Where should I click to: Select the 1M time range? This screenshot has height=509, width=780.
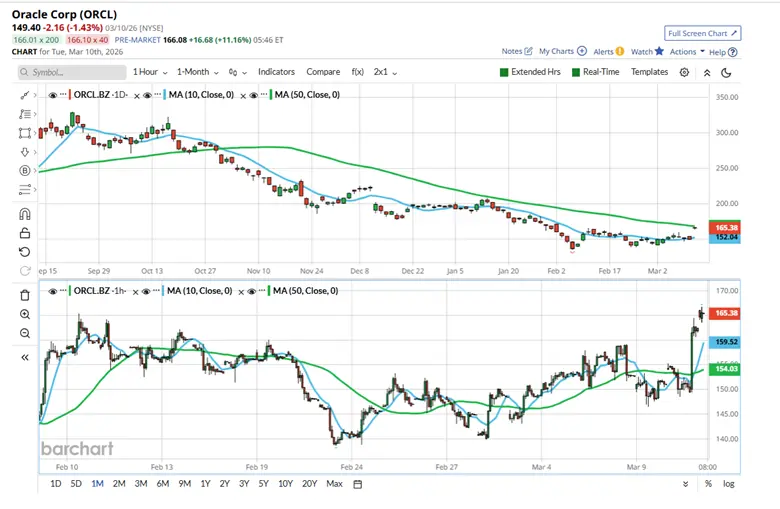point(98,484)
